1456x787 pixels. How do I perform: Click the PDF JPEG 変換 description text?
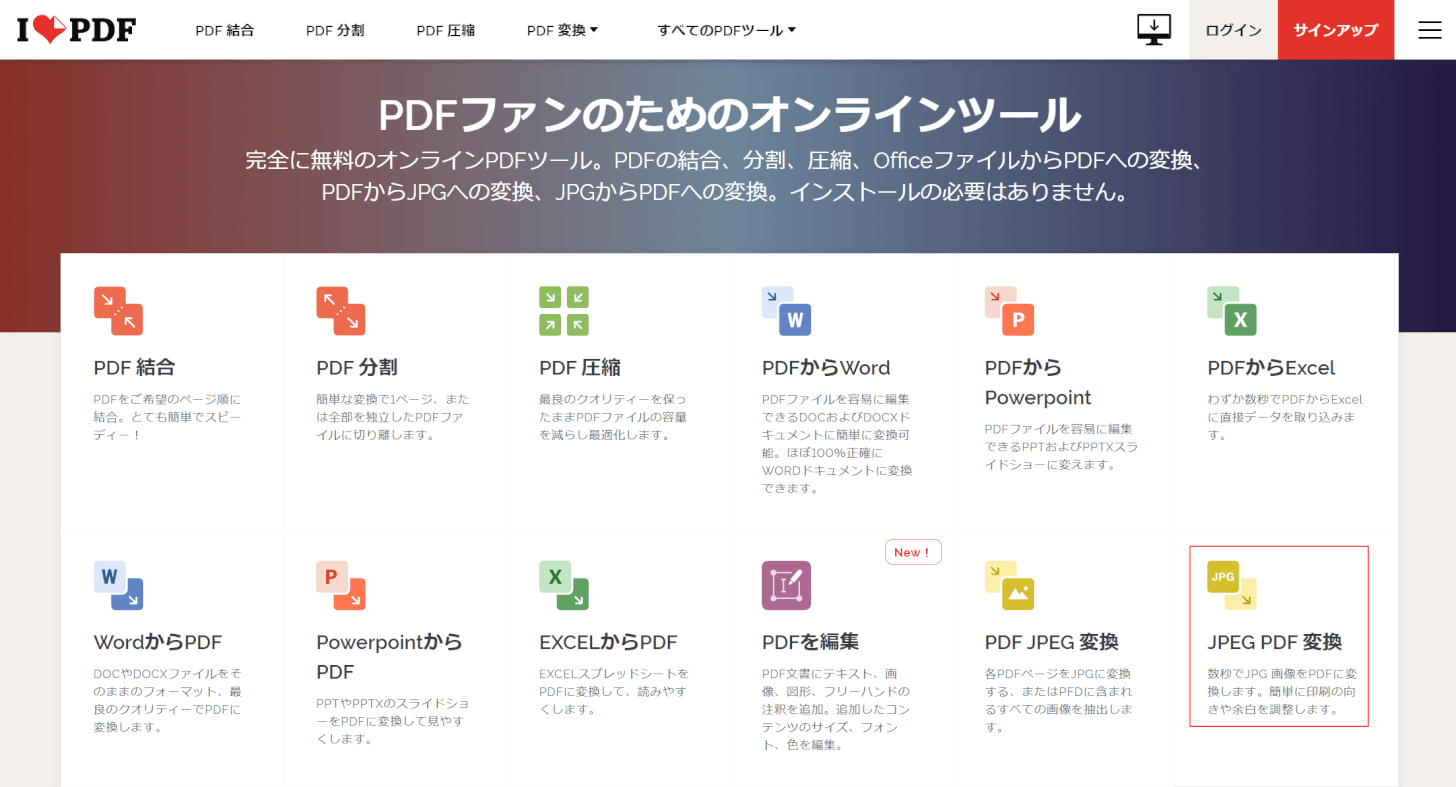pyautogui.click(x=1059, y=700)
